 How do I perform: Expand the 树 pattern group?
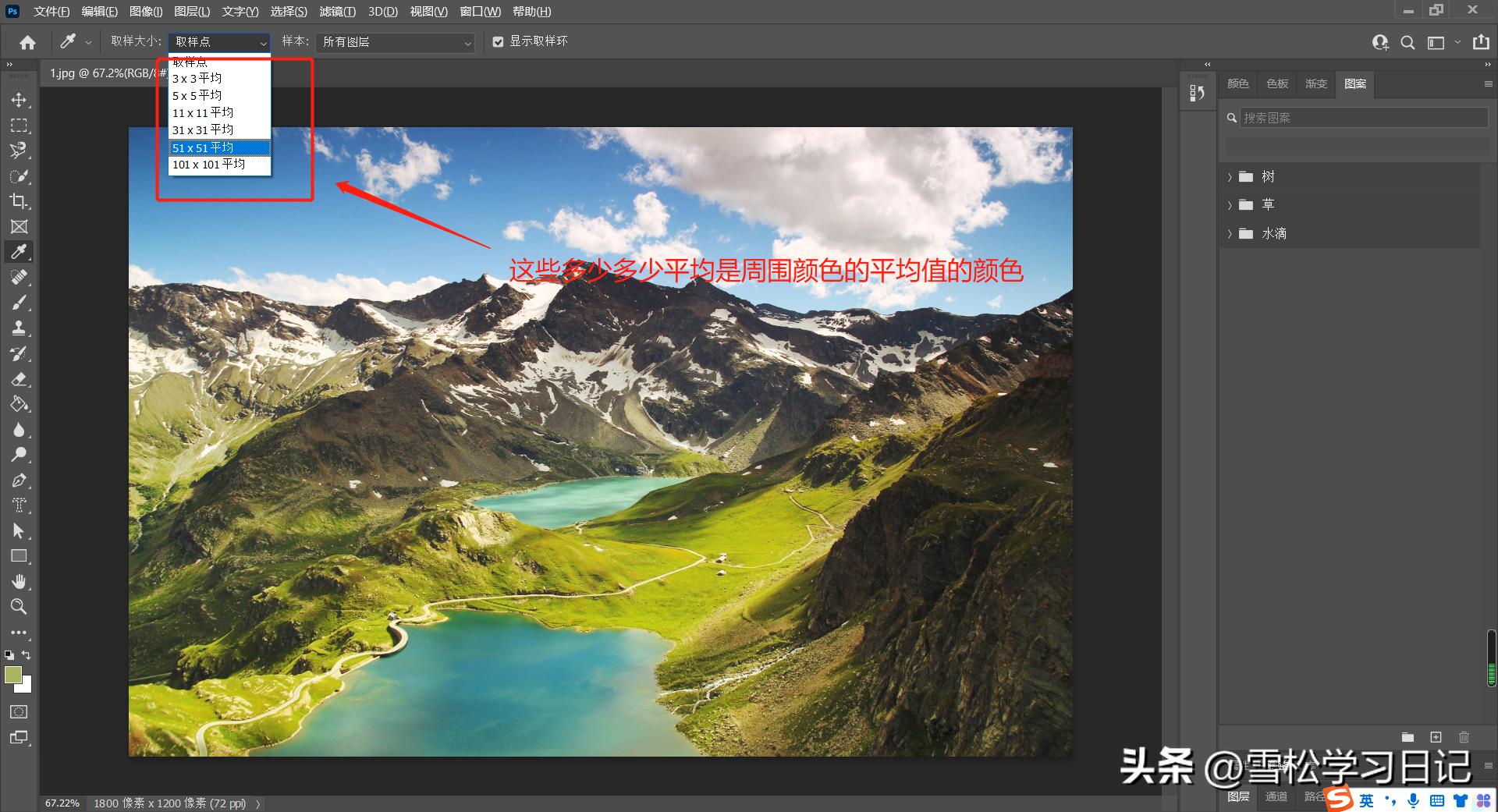pos(1230,176)
